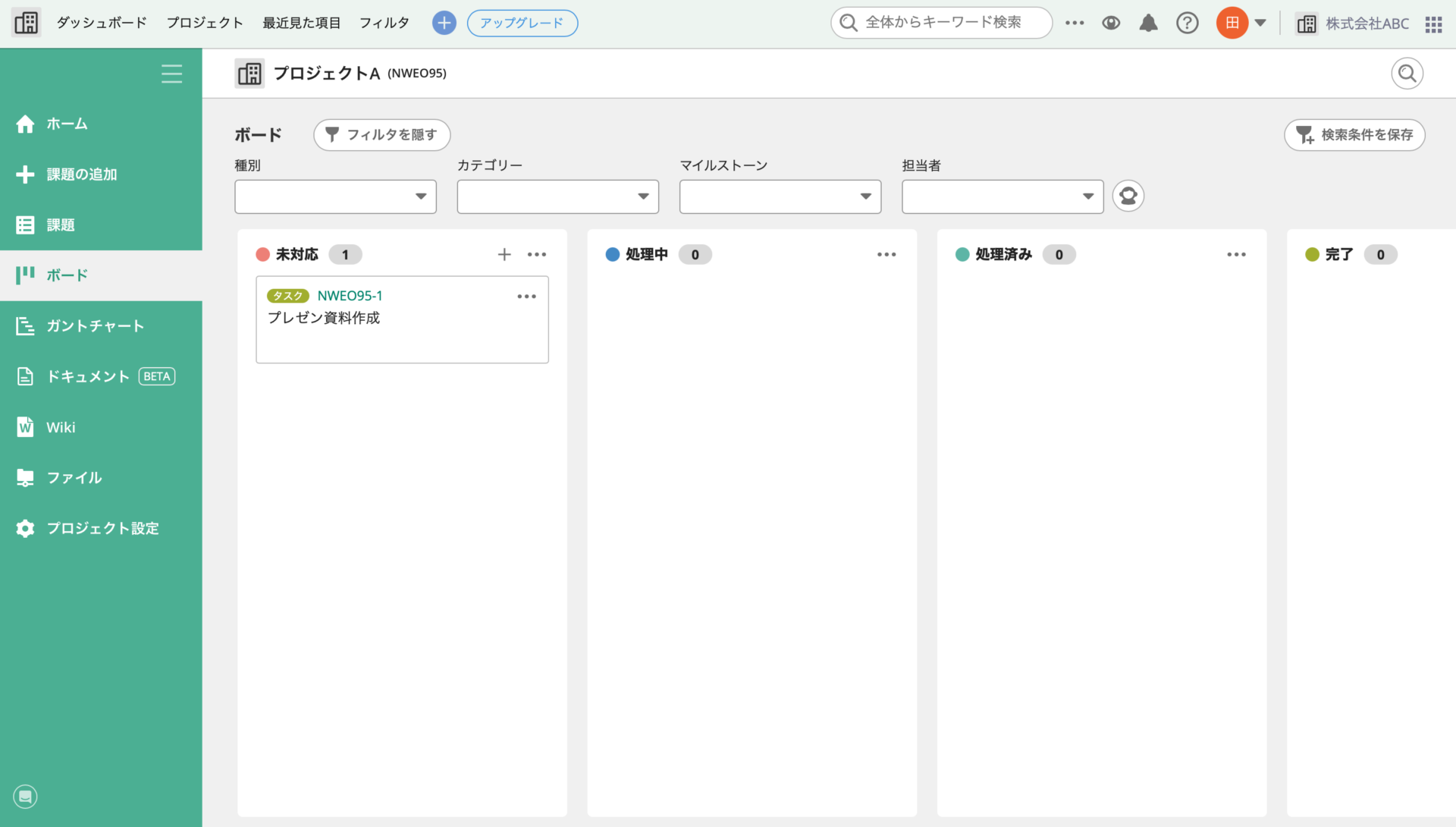Open the apps grid icon at top right
The width and height of the screenshot is (1456, 827).
(1433, 24)
